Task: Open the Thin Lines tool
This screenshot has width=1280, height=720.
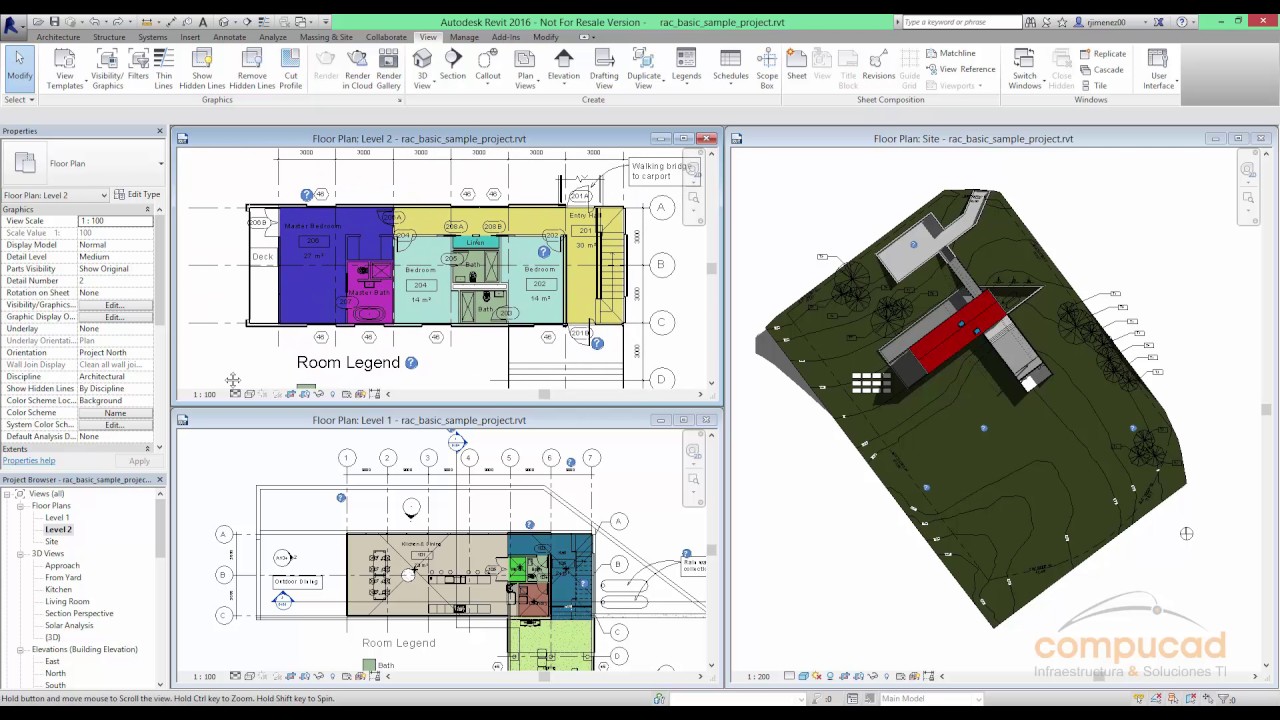Action: (163, 68)
